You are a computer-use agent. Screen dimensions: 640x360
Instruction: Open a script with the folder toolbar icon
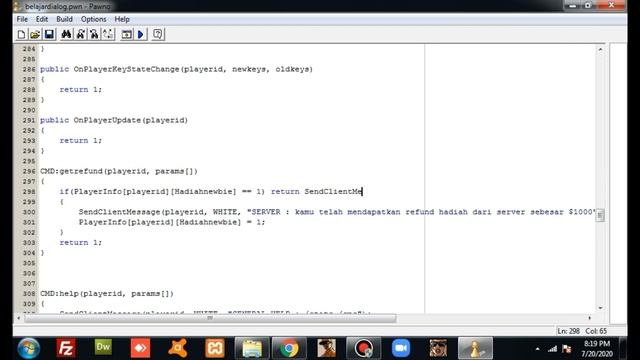(x=35, y=35)
